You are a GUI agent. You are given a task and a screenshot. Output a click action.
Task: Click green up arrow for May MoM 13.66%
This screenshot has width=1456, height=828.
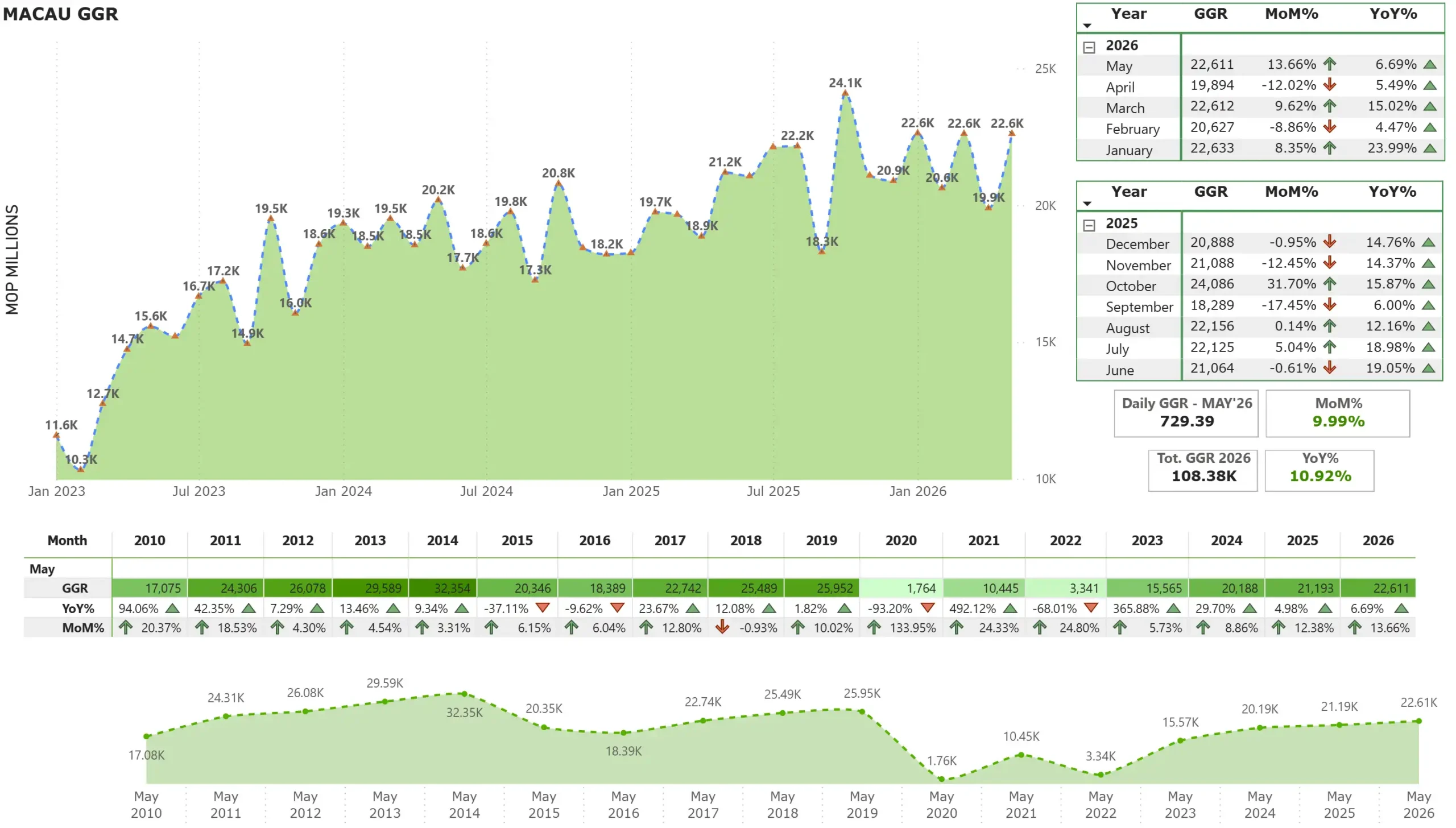[1329, 64]
